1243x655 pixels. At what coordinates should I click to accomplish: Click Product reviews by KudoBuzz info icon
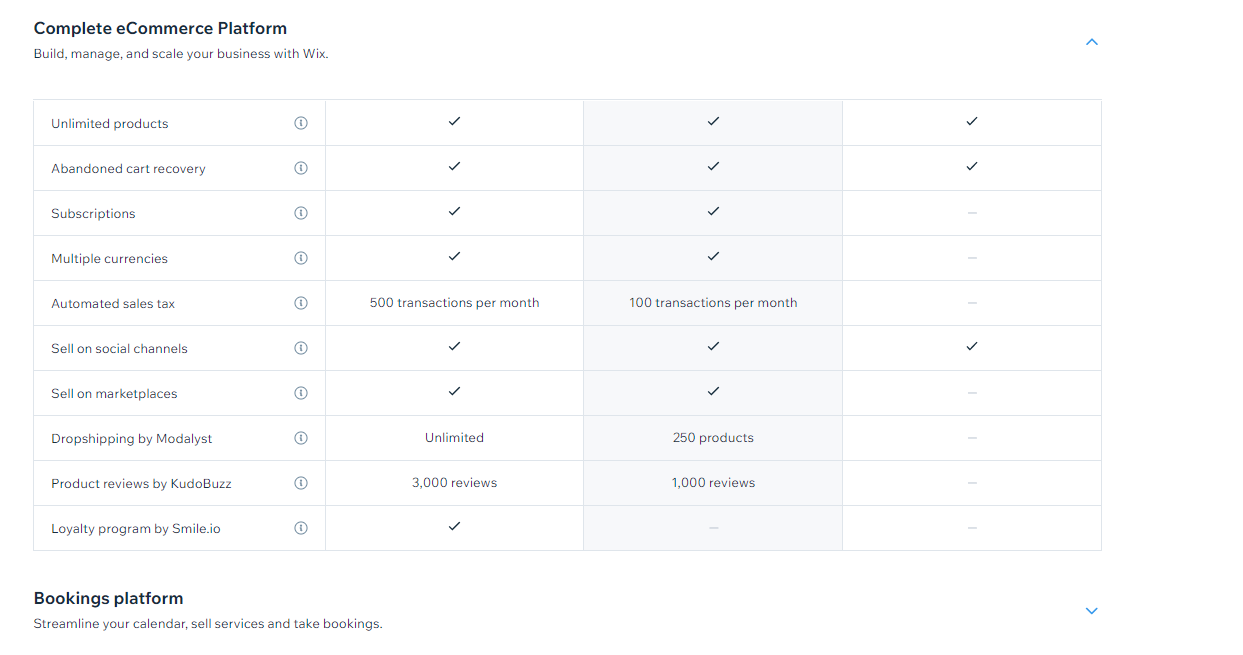pyautogui.click(x=301, y=483)
